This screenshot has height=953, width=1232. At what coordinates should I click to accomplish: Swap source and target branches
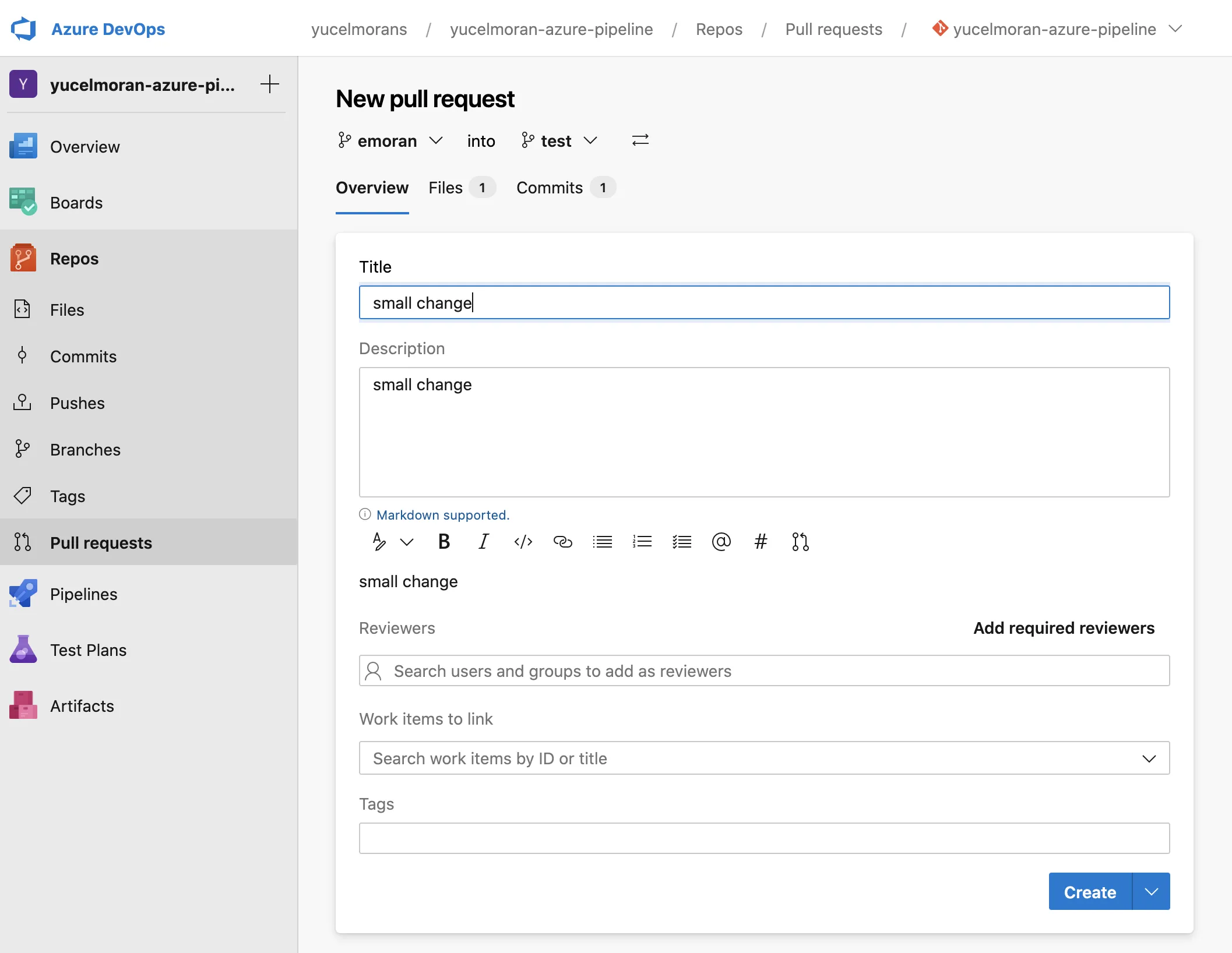point(640,140)
